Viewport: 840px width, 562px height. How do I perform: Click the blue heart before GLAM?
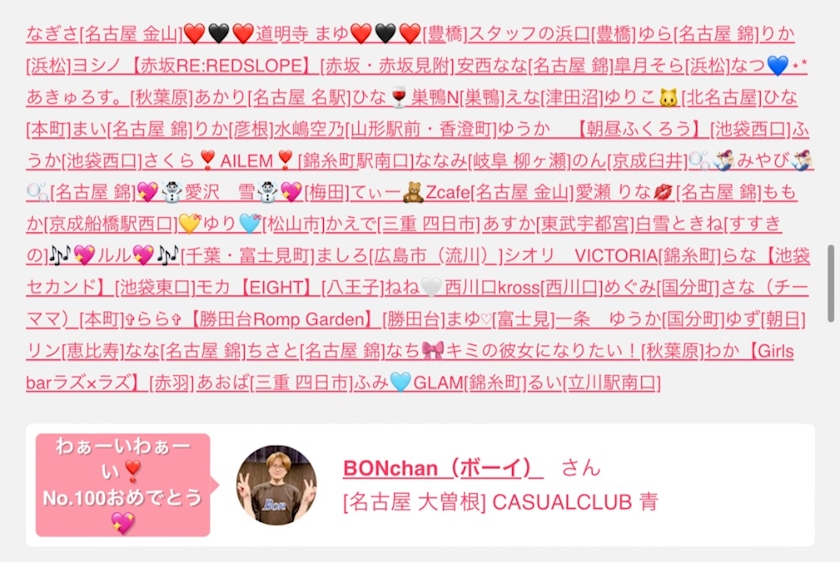tap(401, 383)
